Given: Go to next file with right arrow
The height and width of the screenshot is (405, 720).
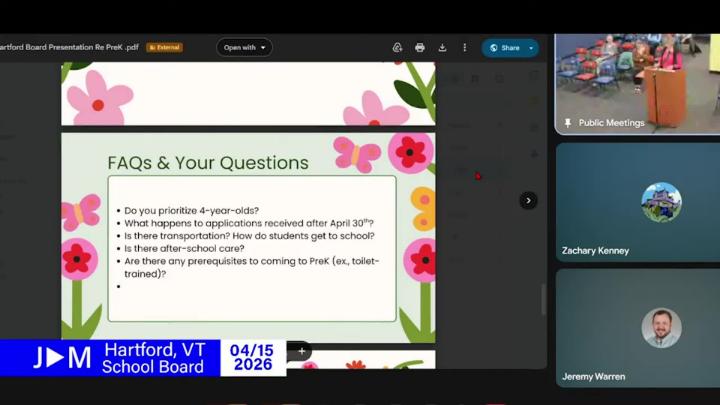Looking at the screenshot, I should [528, 200].
